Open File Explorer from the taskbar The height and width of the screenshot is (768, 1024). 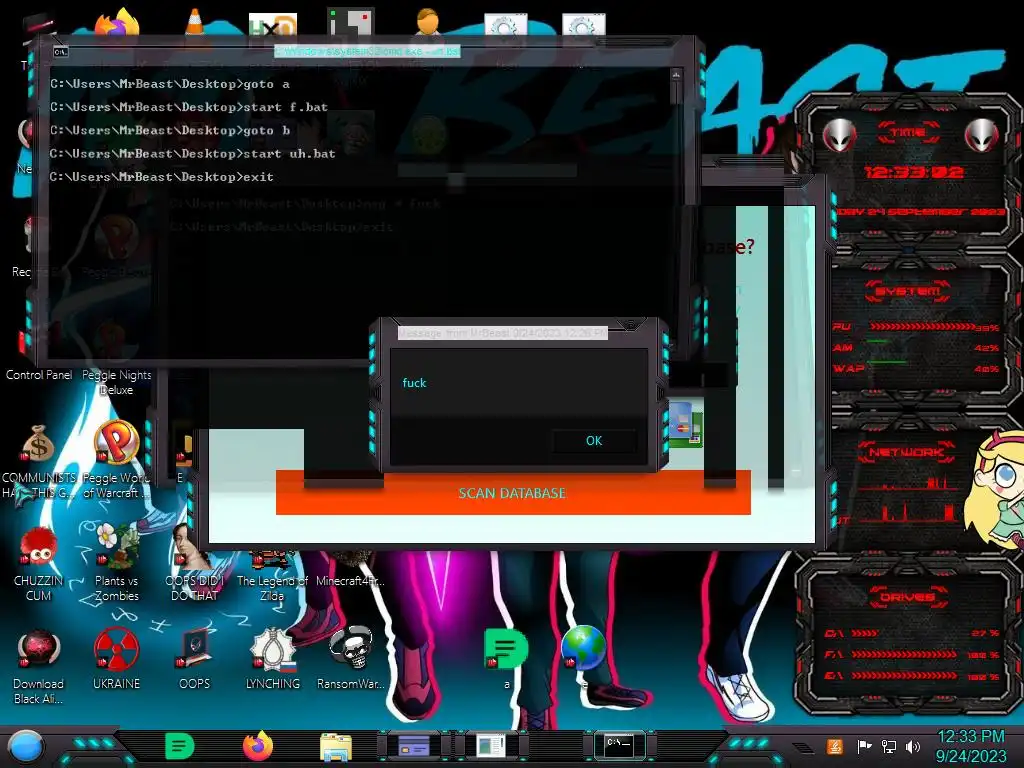pyautogui.click(x=336, y=746)
